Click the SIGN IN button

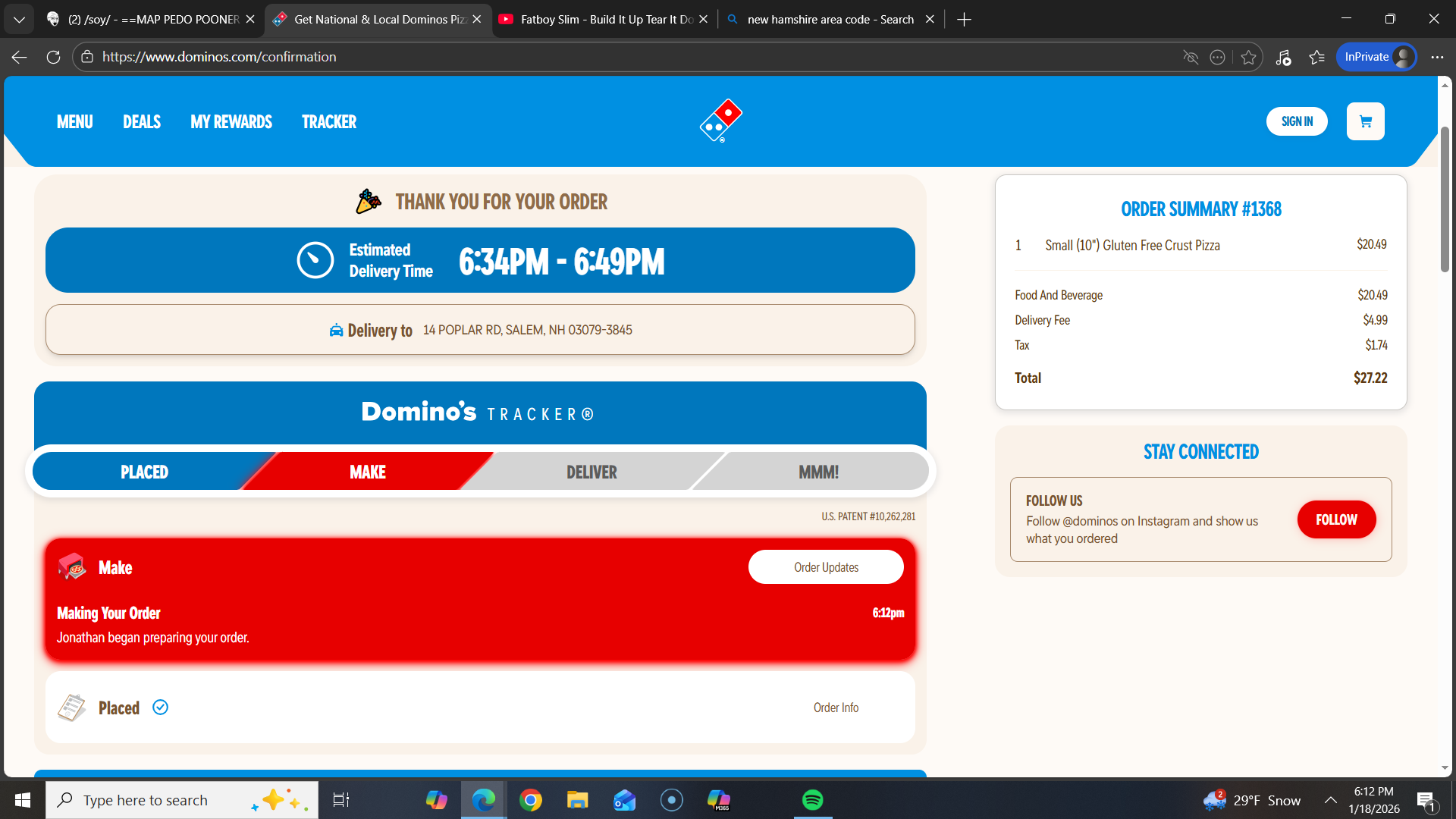pos(1297,121)
